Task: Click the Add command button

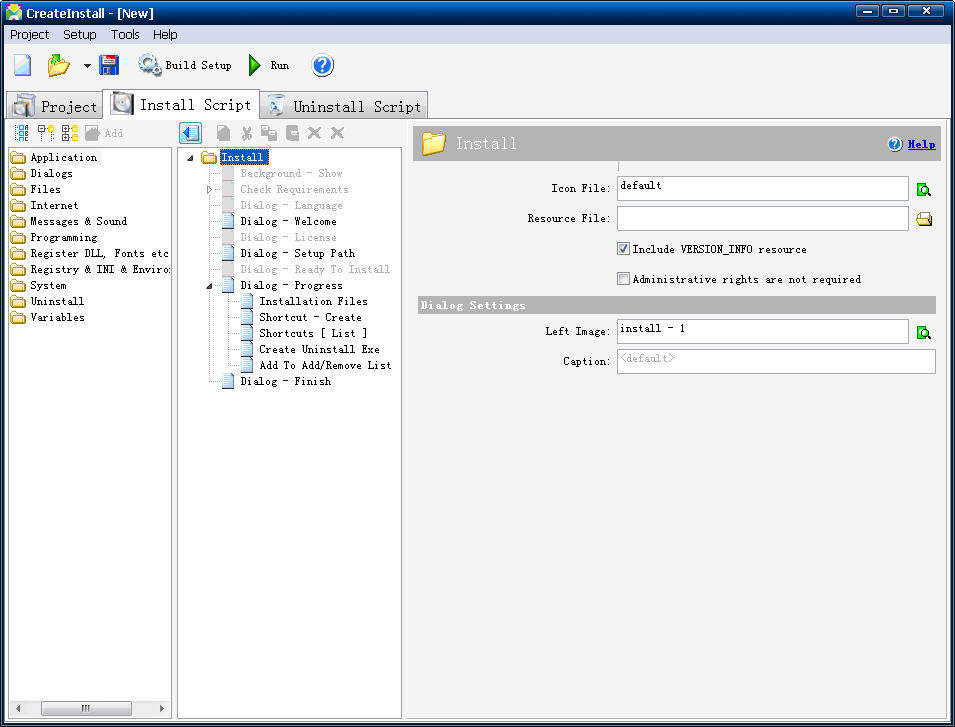Action: click(104, 133)
